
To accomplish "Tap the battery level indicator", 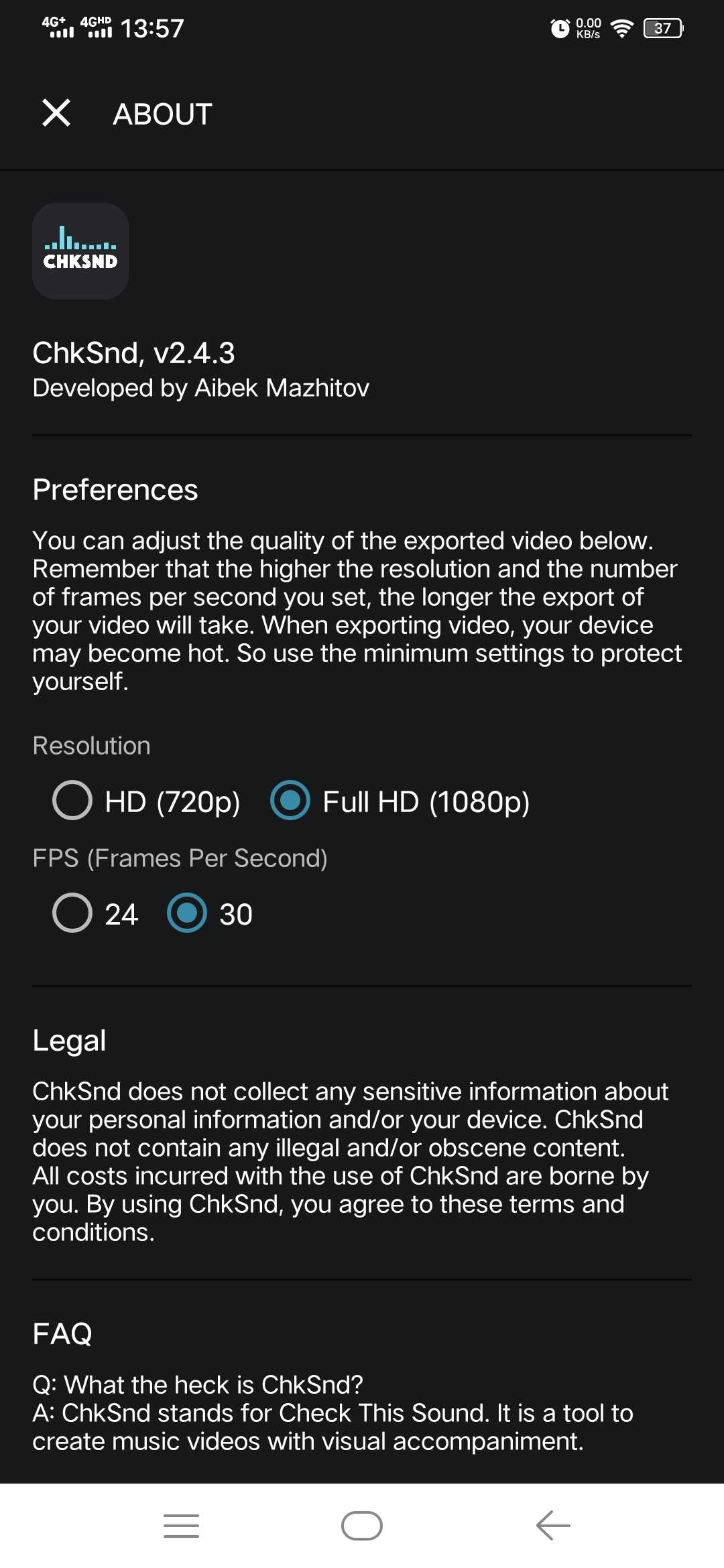I will 664,28.
